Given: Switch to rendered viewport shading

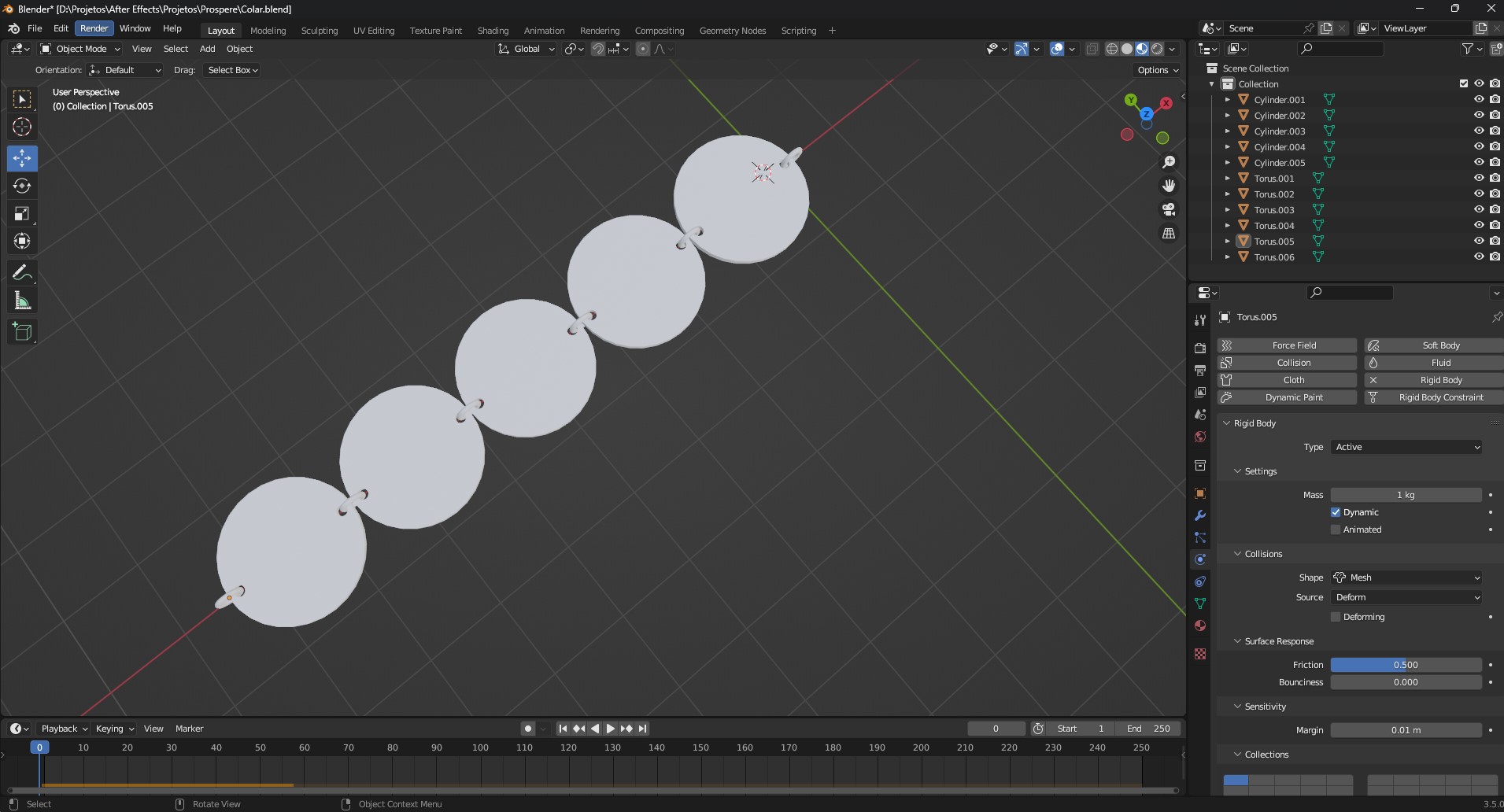Looking at the screenshot, I should 1157,49.
